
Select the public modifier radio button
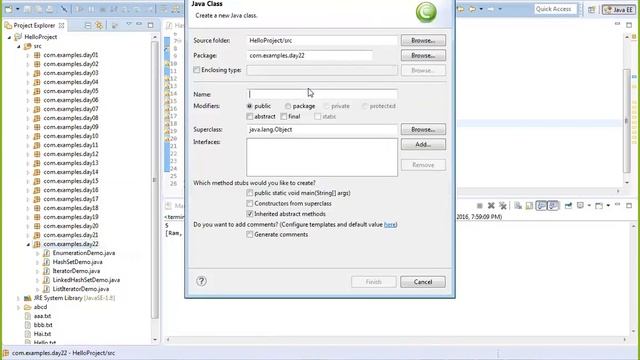[x=249, y=106]
